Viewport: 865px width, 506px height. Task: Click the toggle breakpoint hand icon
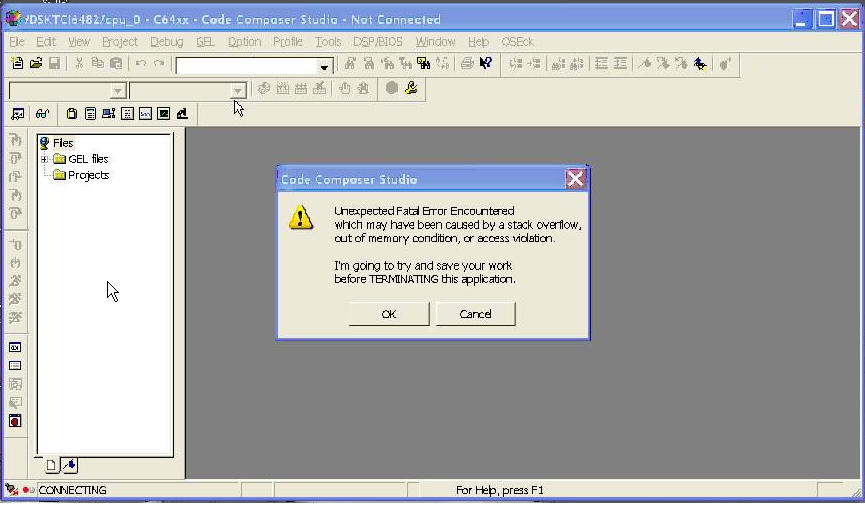point(345,88)
